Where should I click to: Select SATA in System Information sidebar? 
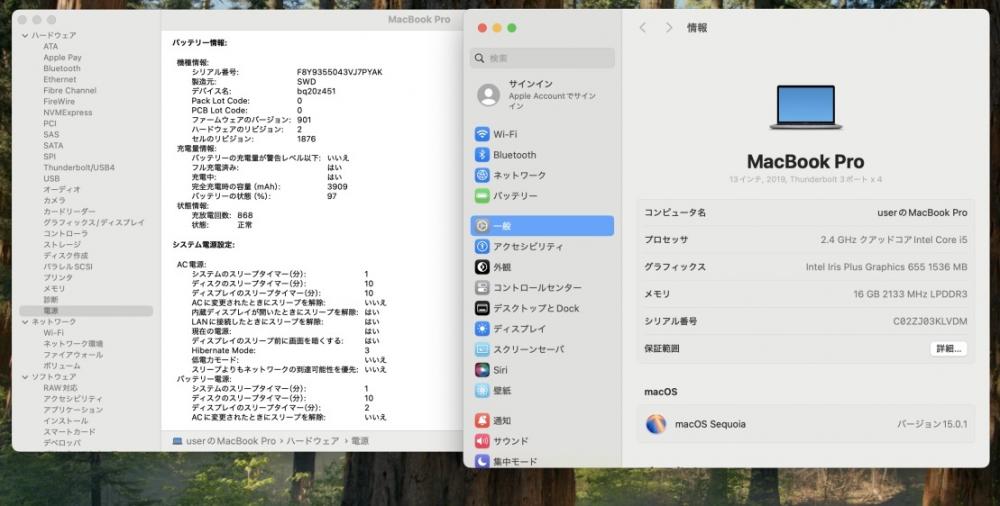tap(53, 145)
